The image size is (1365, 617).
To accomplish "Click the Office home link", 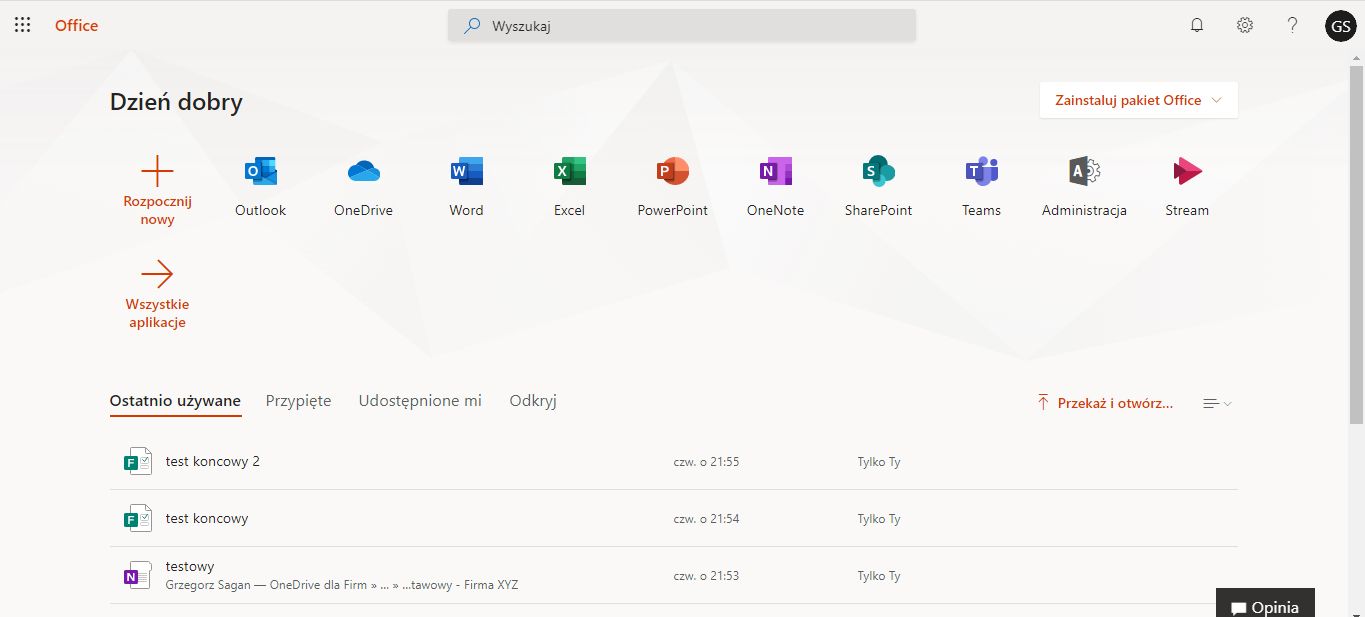I will point(76,25).
